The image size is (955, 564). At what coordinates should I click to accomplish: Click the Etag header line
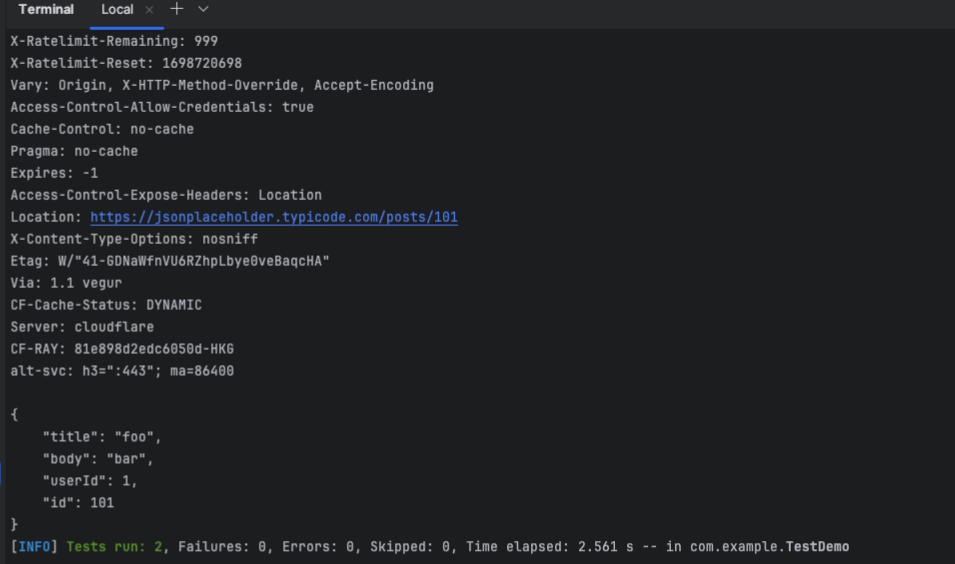170,261
